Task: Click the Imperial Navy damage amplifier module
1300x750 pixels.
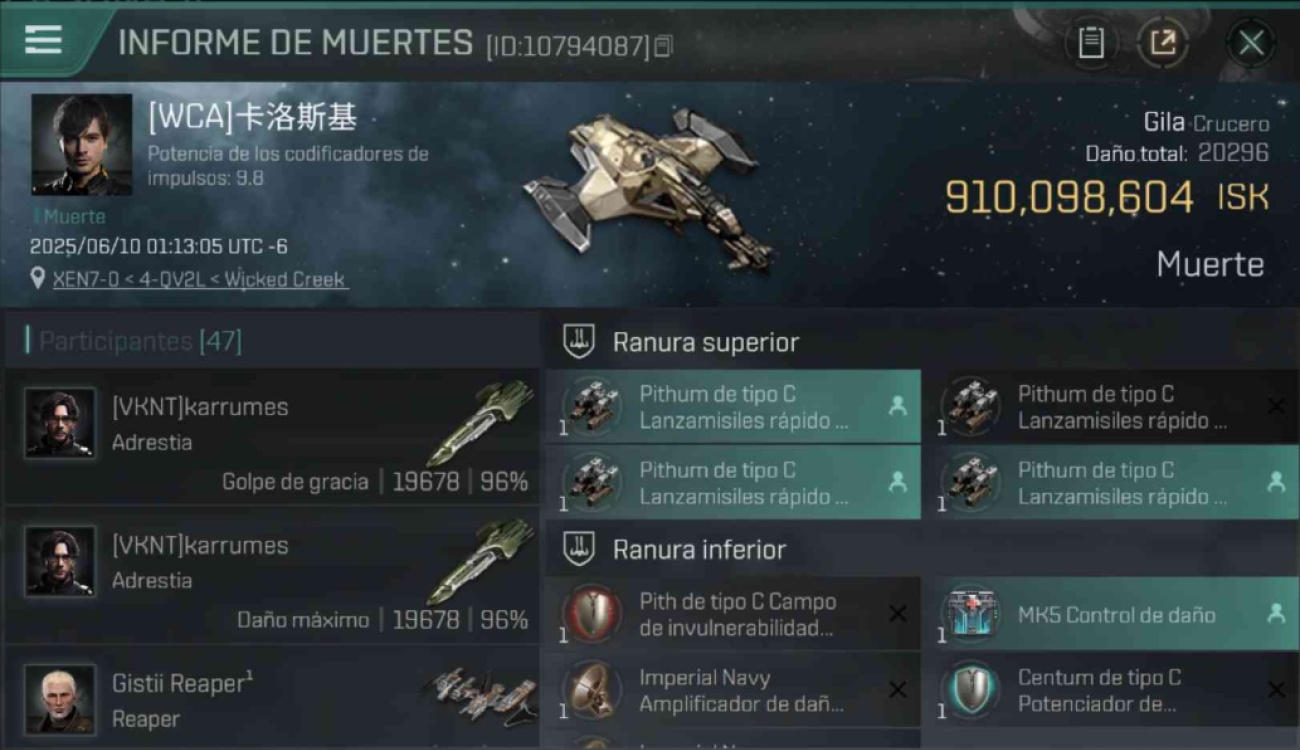Action: pos(733,690)
